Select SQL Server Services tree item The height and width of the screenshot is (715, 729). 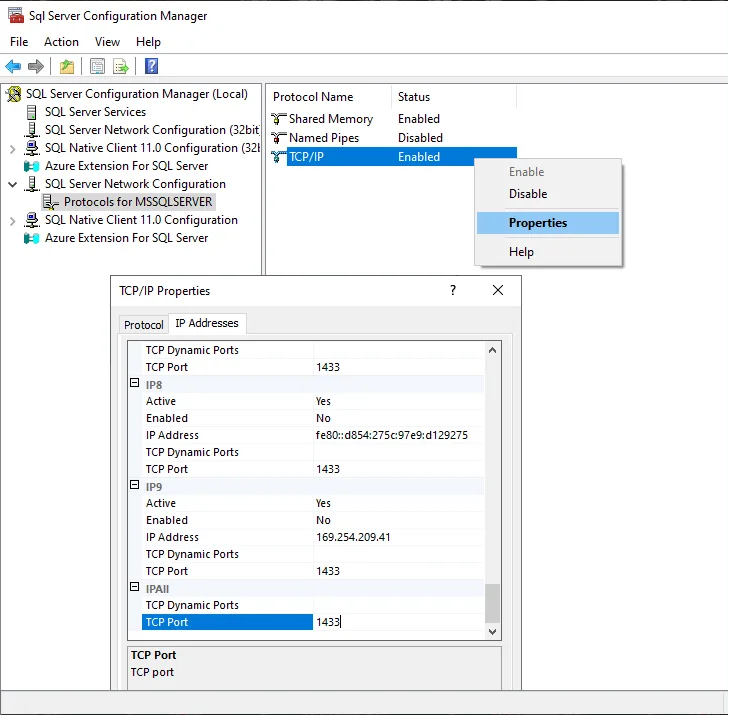[95, 112]
